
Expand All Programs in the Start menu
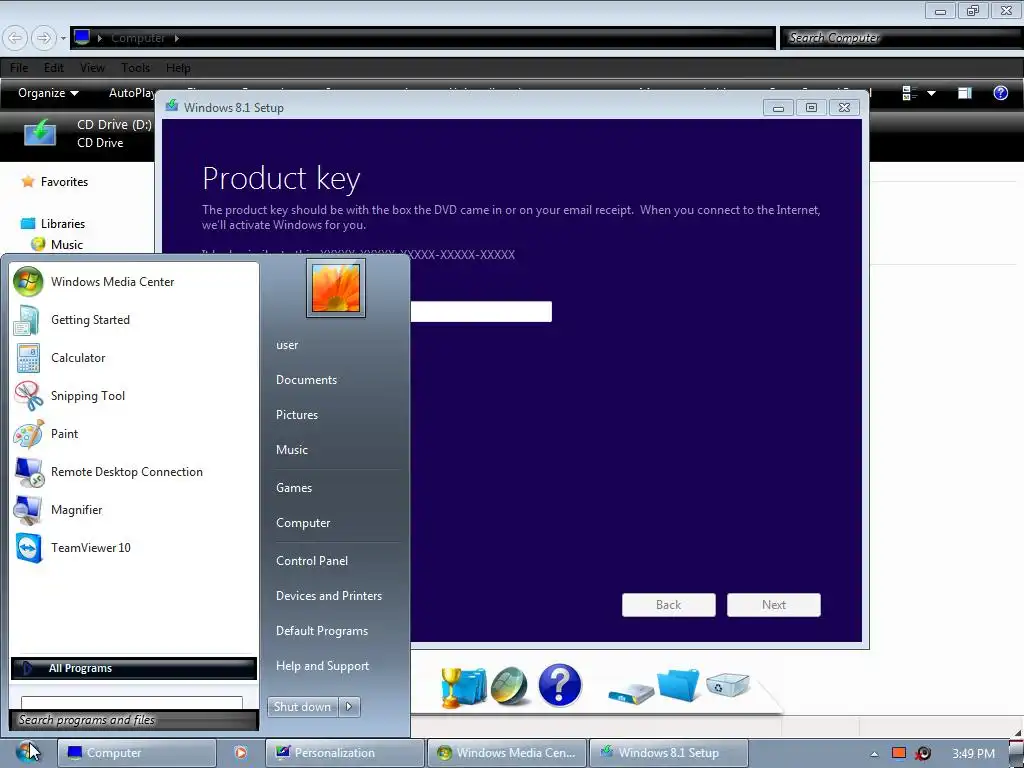coord(133,668)
